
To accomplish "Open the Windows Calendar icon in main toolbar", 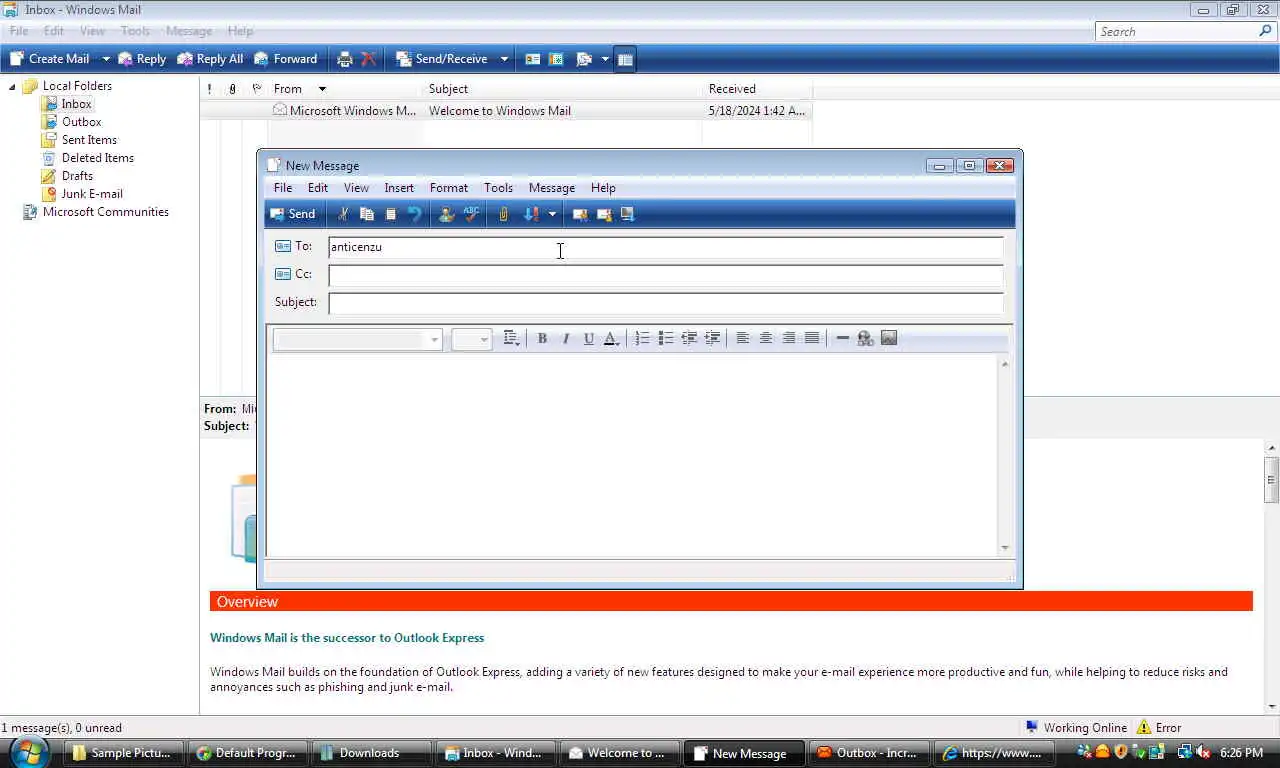I will click(x=556, y=59).
